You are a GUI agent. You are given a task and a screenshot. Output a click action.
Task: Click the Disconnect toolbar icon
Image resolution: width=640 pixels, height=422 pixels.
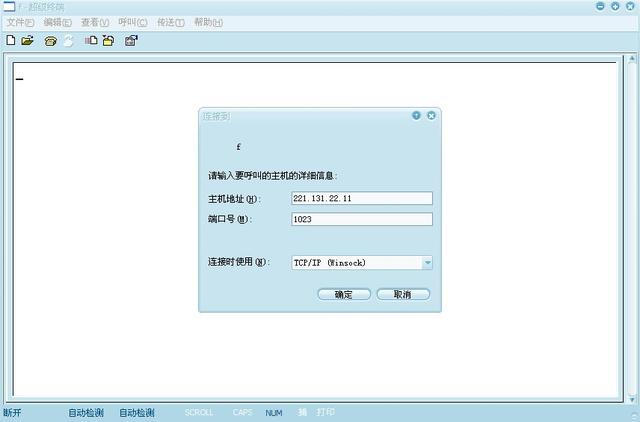69,41
